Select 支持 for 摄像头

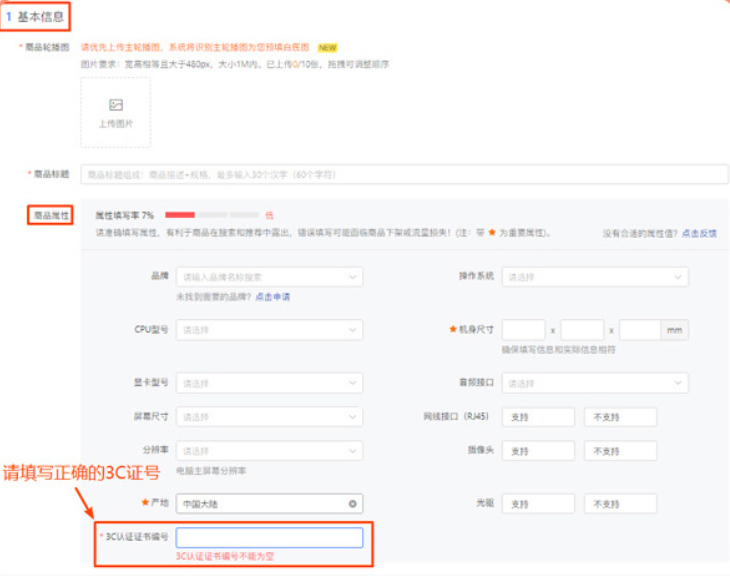pos(538,451)
